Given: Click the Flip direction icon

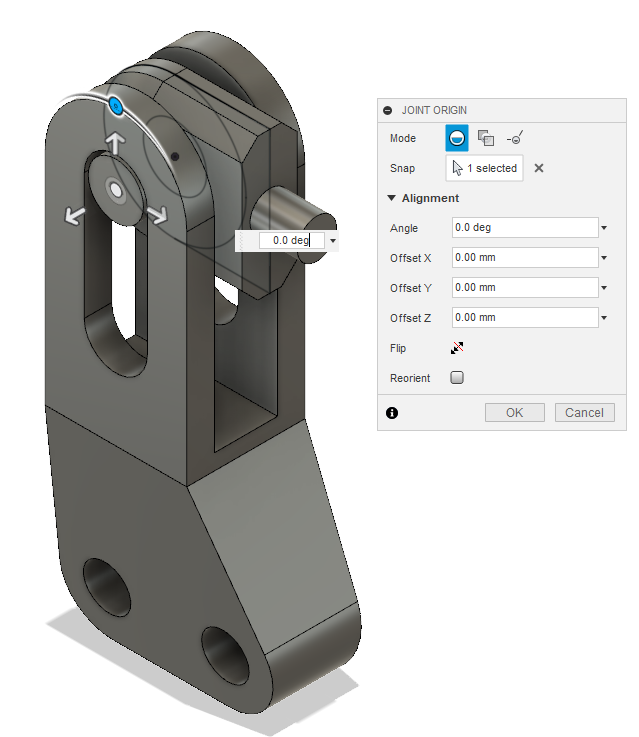Looking at the screenshot, I should coord(457,348).
